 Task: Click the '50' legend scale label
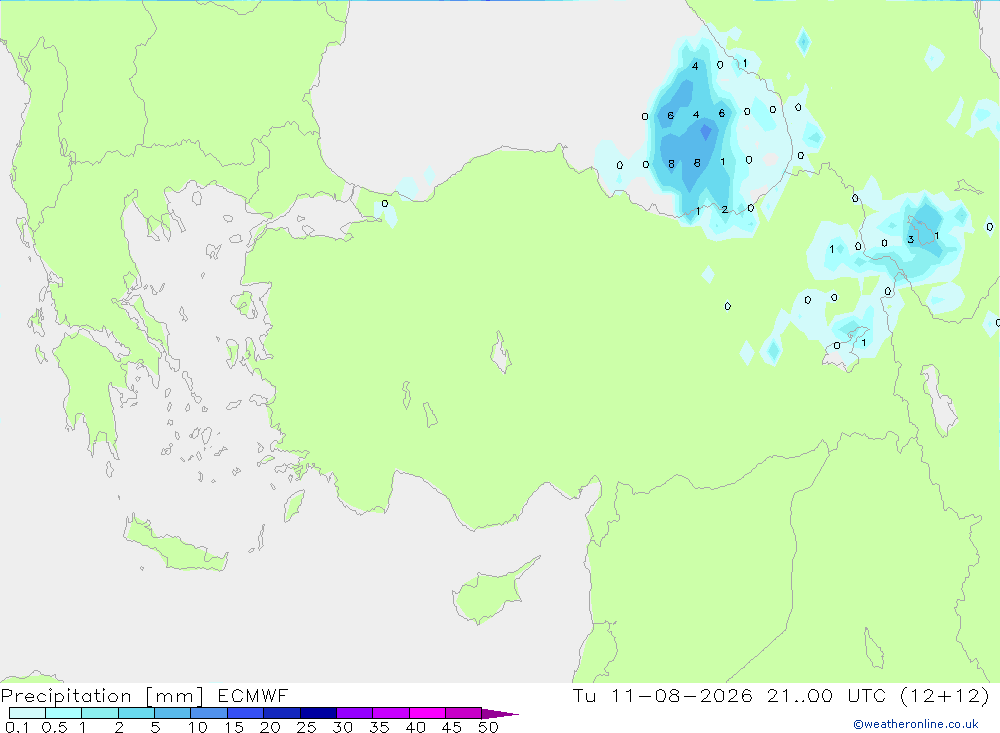pos(488,727)
